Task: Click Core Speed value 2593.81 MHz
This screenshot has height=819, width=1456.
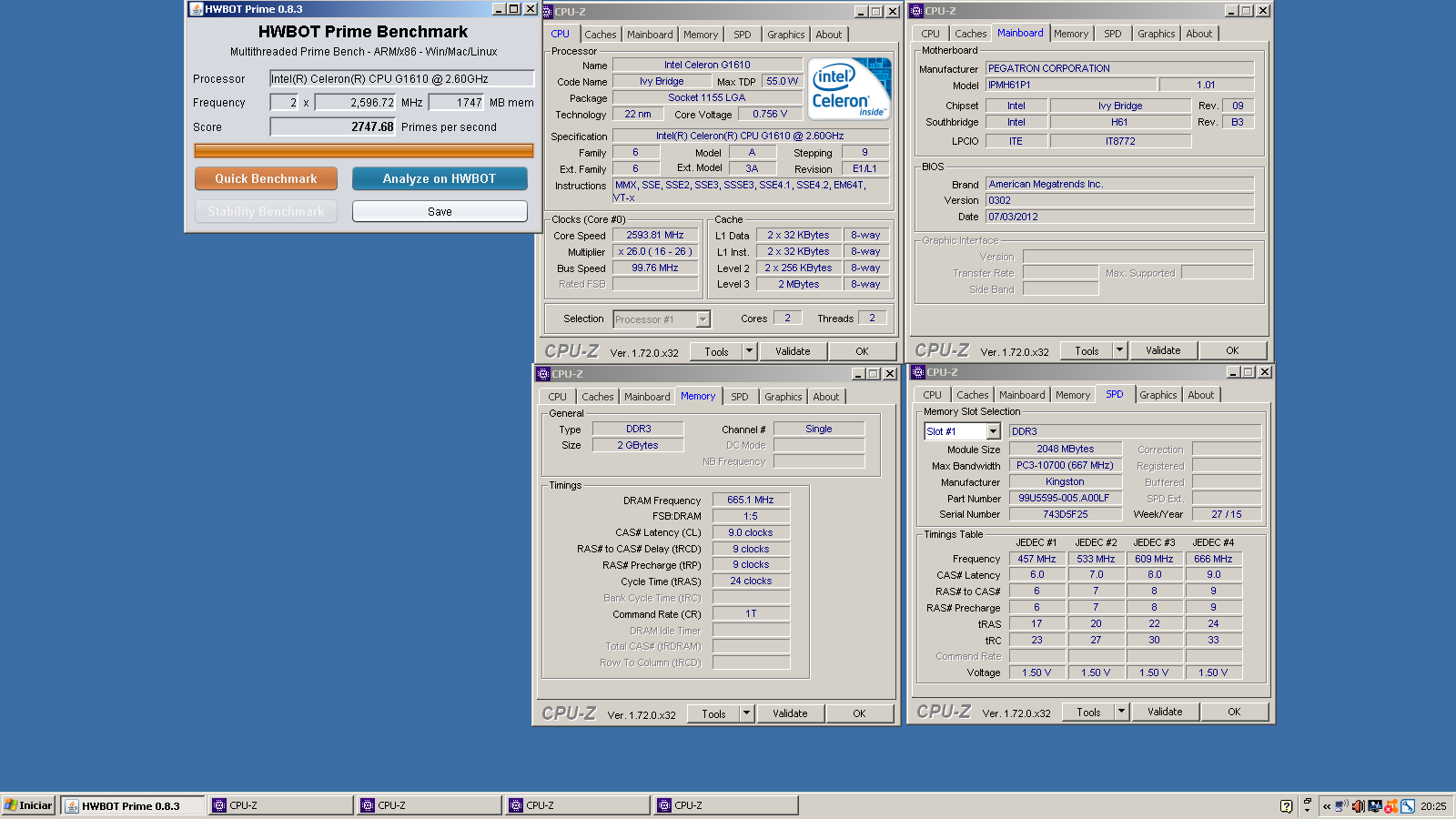Action: click(x=655, y=235)
